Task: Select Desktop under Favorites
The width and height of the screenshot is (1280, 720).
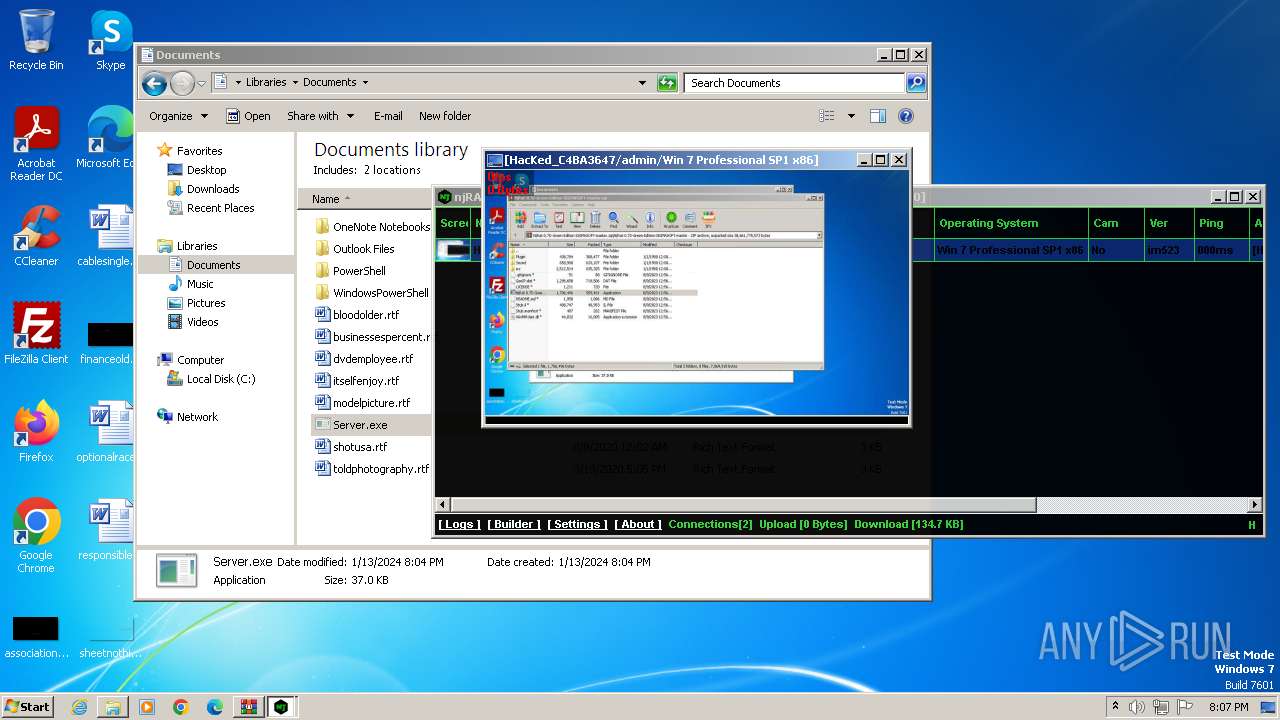Action: [206, 170]
